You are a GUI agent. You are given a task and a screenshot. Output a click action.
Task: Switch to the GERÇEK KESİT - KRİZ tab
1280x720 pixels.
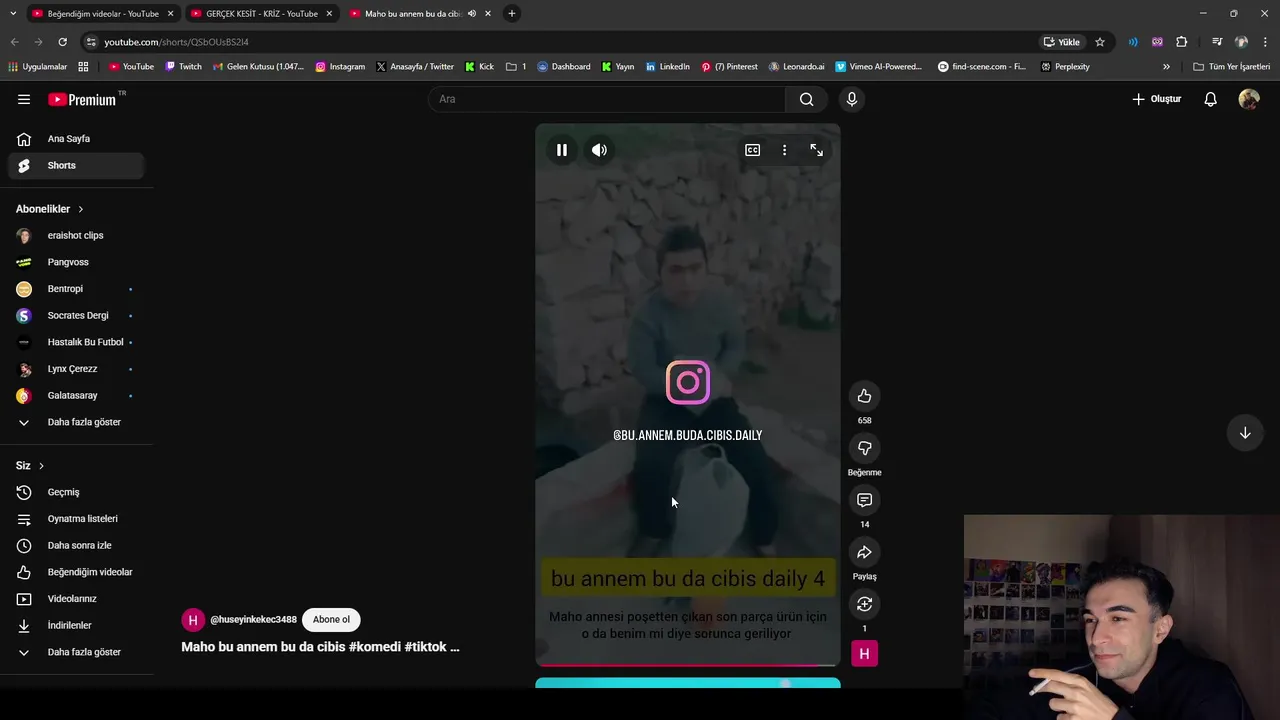point(262,14)
